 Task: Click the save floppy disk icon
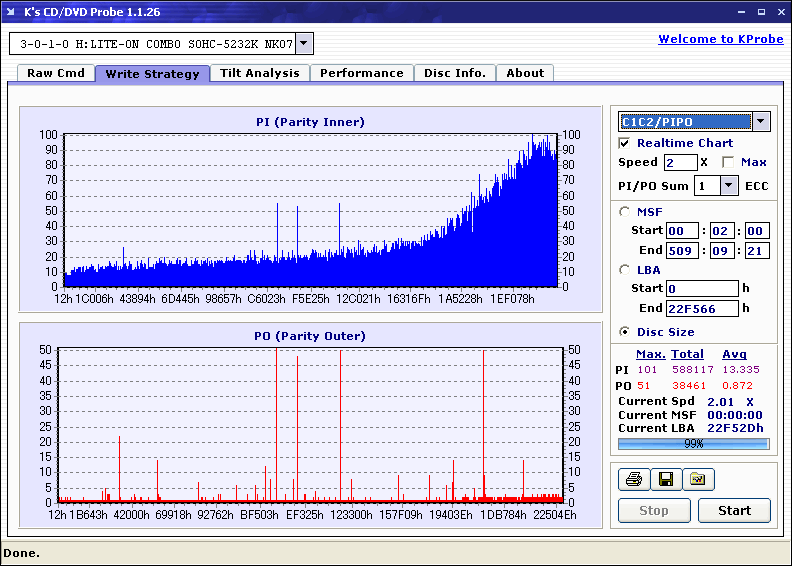[665, 480]
